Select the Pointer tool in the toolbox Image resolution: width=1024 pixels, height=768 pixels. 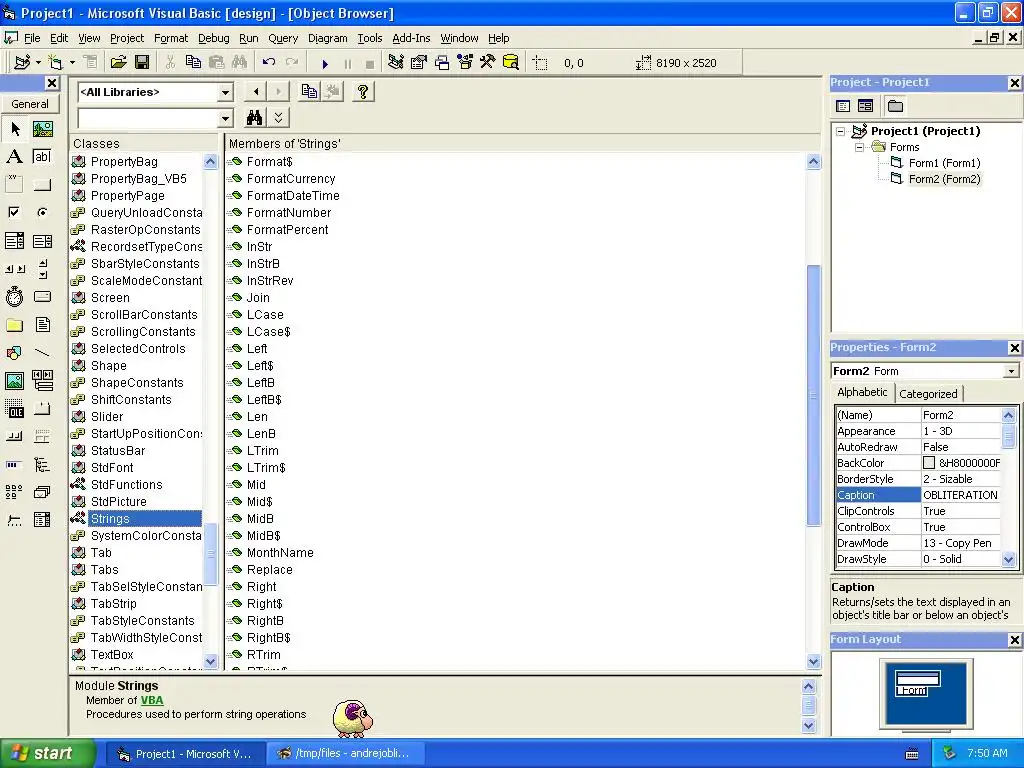point(14,129)
